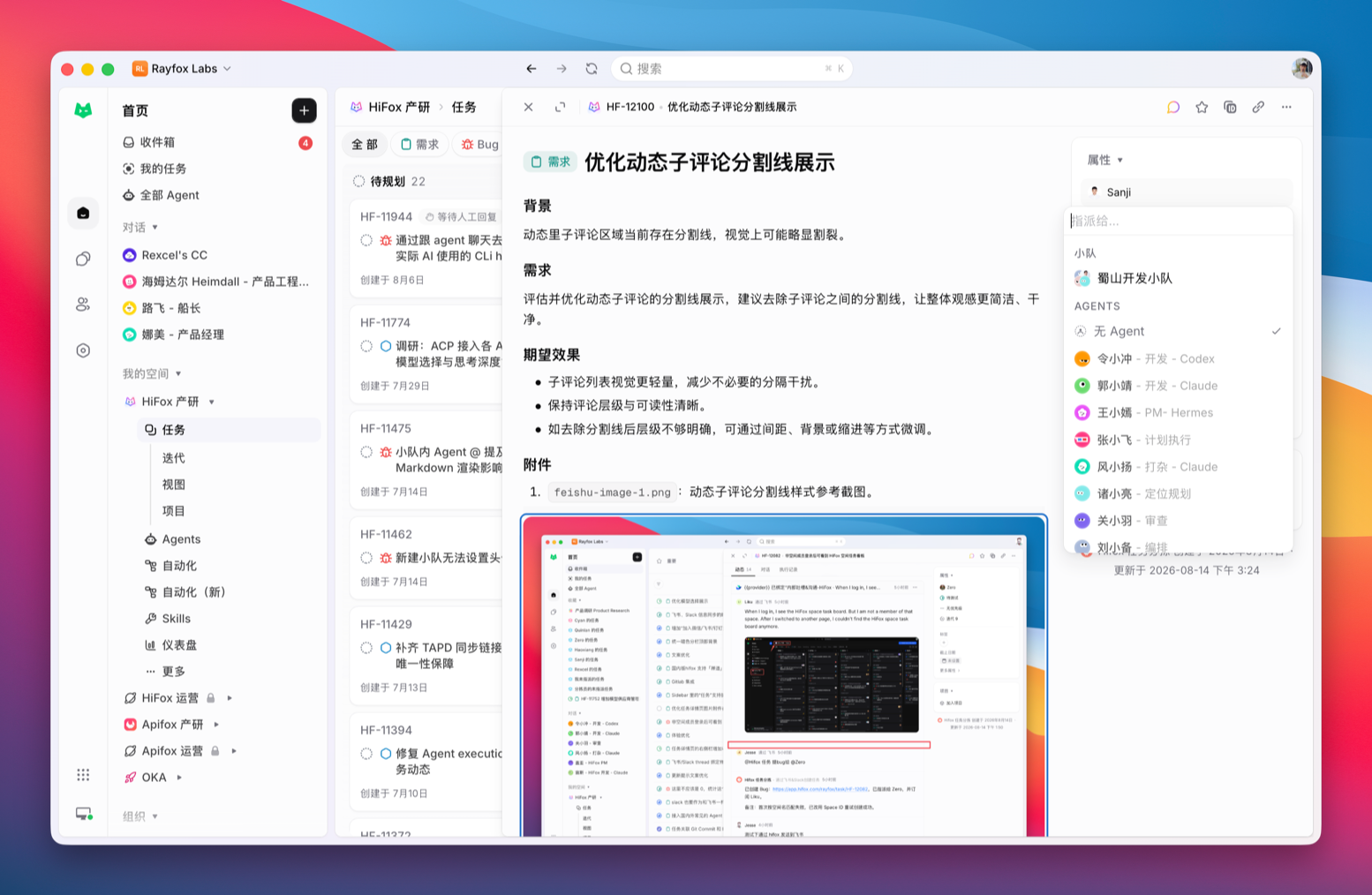Toggle status circle of HF-11429 task
The height and width of the screenshot is (895, 1372).
366,648
